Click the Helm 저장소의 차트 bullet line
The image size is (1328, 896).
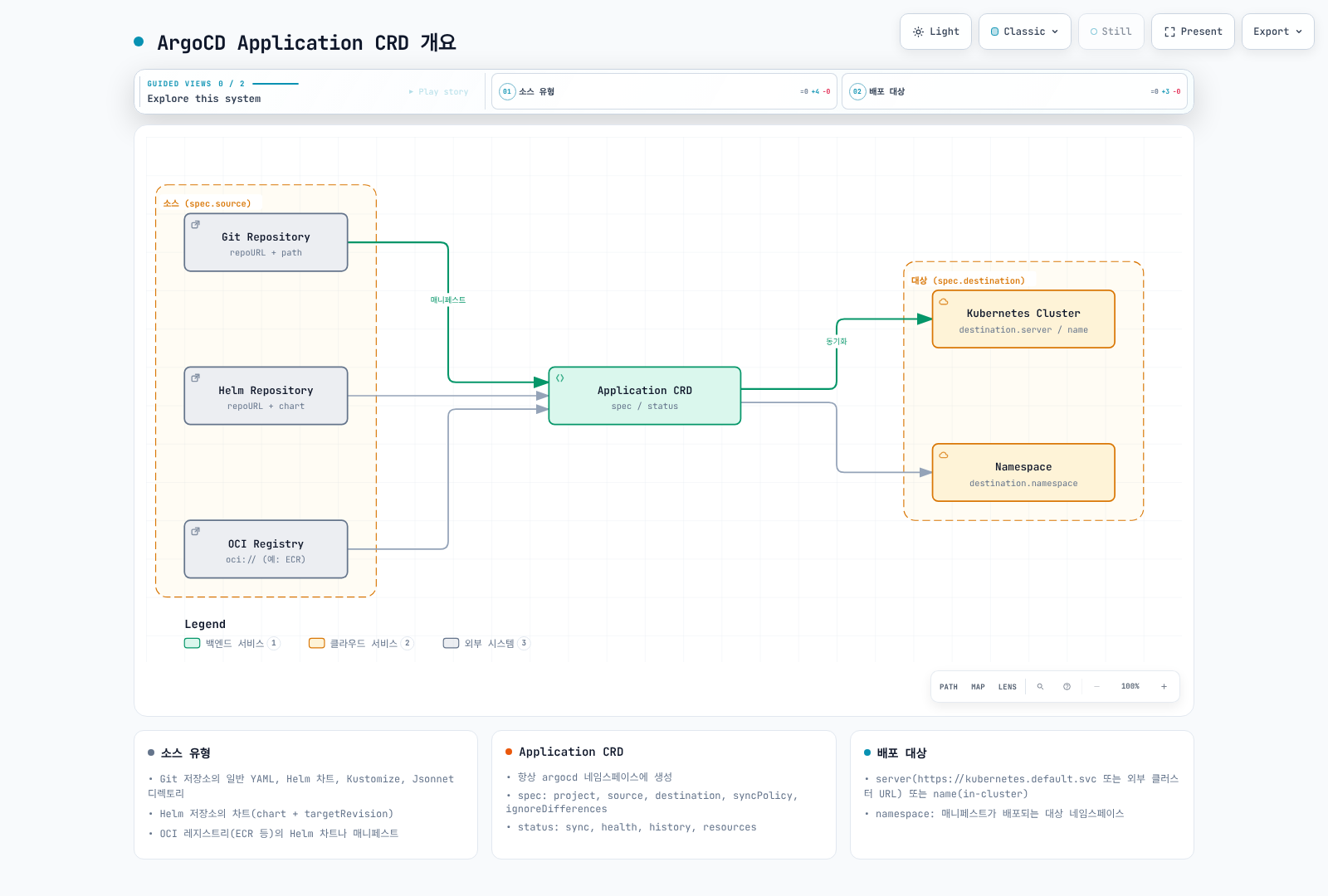point(271,815)
